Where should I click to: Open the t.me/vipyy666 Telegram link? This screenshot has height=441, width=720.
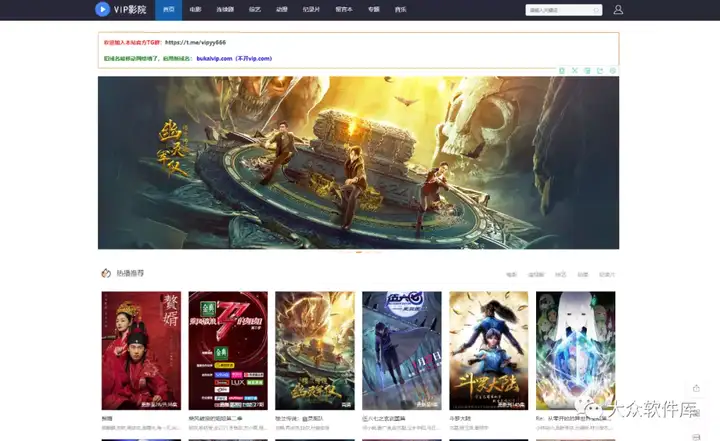(195, 42)
